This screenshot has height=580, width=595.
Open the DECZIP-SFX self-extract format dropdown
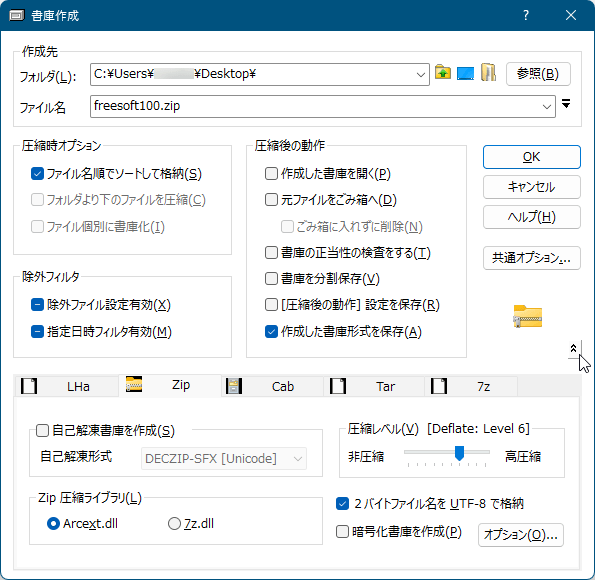(224, 459)
